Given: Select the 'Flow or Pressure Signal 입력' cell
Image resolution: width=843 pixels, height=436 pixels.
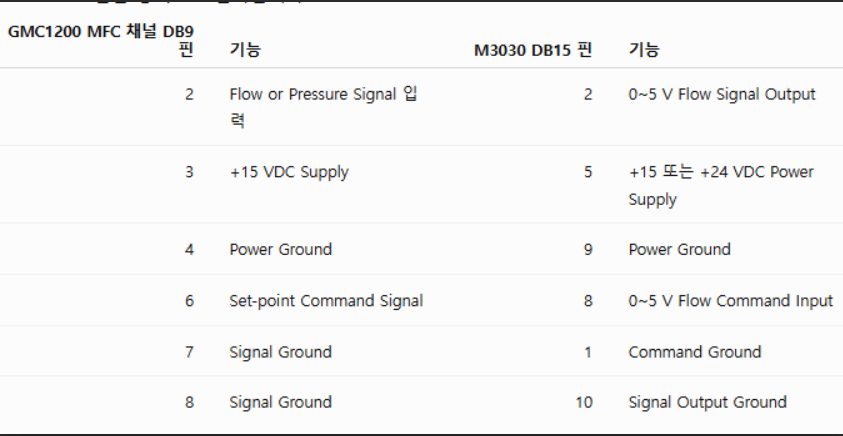Looking at the screenshot, I should tap(323, 108).
